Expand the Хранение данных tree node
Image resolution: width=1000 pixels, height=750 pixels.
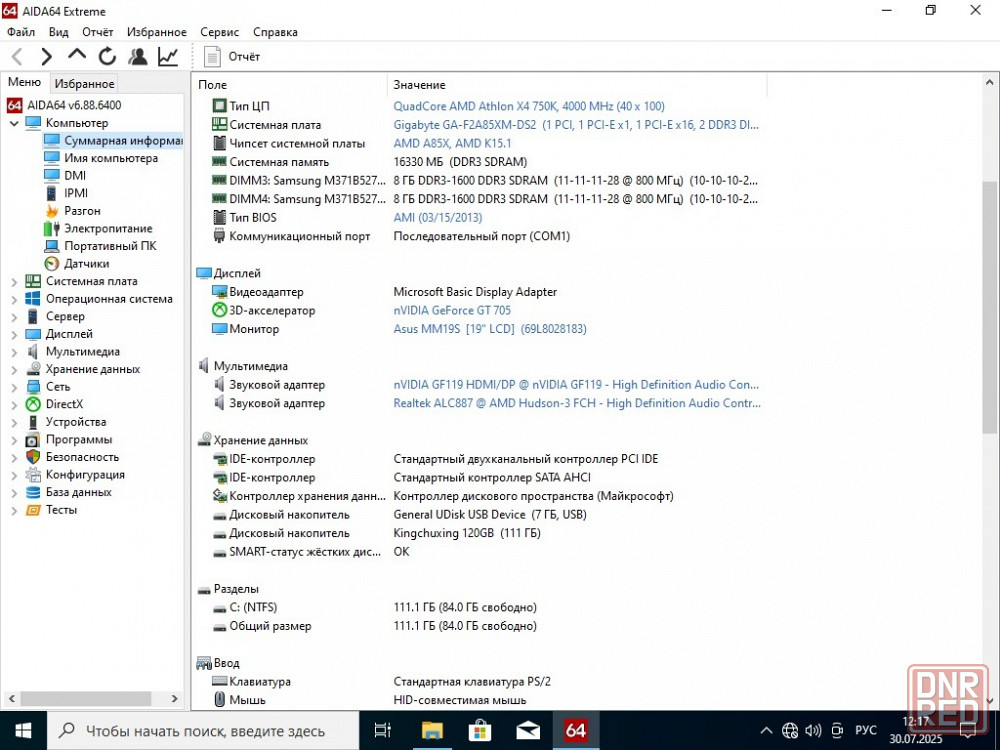pyautogui.click(x=14, y=369)
